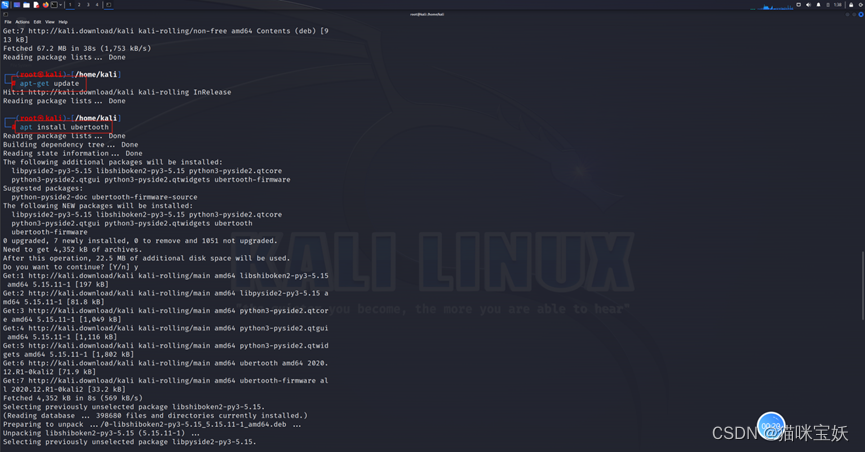Click the show desktop panel icon

(x=17, y=5)
